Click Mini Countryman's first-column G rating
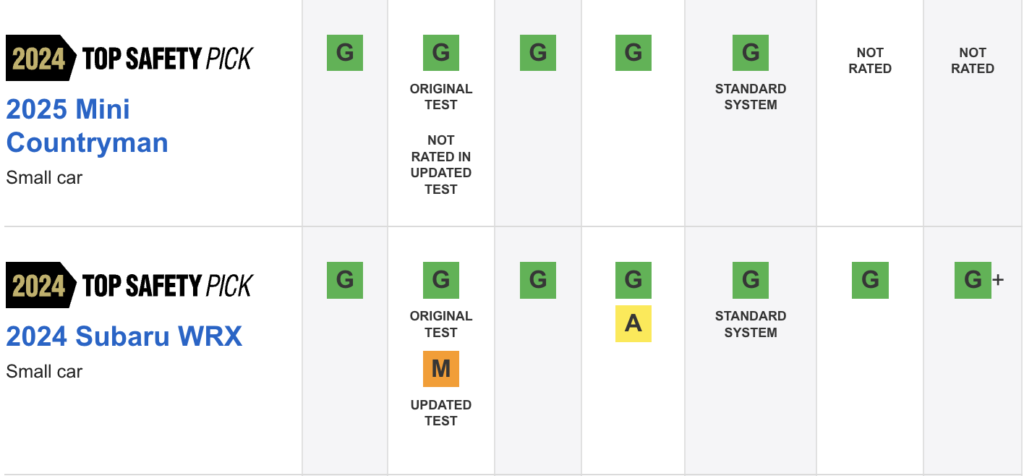Screen dimensions: 1024x476 pos(345,53)
